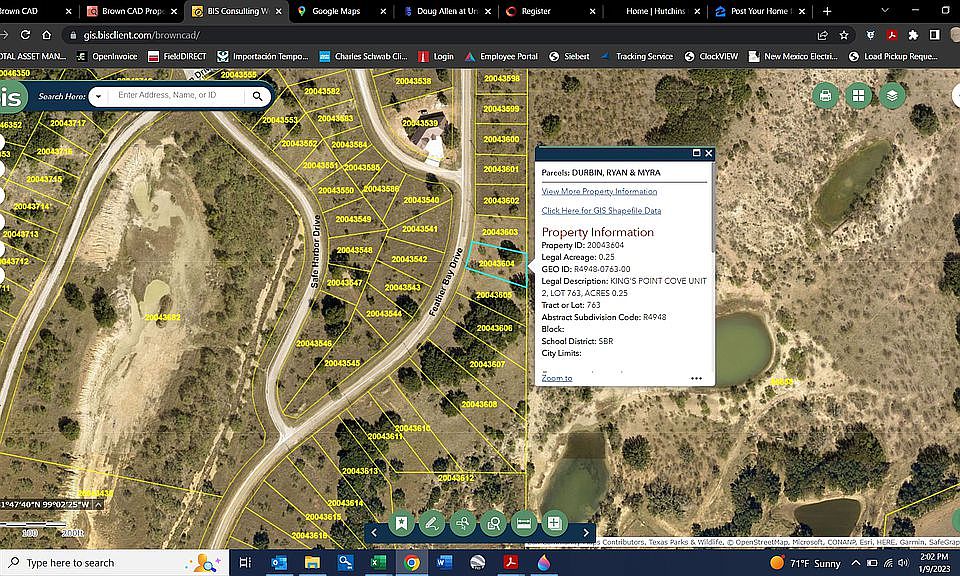This screenshot has width=960, height=576.
Task: Switch to the Google Maps tab
Action: coord(342,11)
